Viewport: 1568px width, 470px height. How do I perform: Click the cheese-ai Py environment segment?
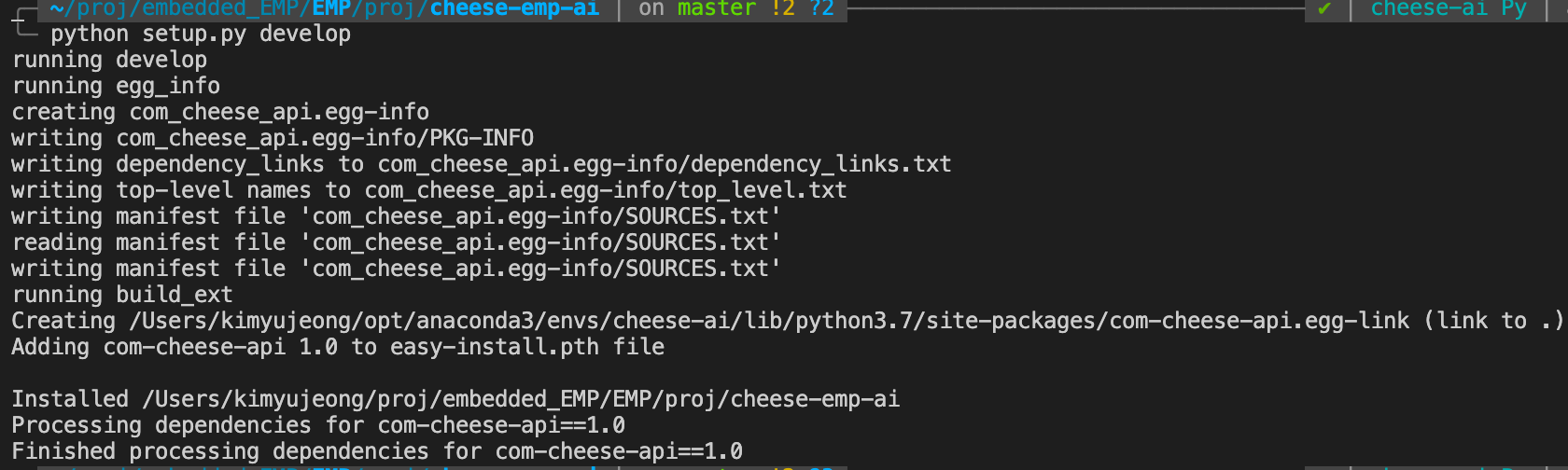click(1448, 9)
